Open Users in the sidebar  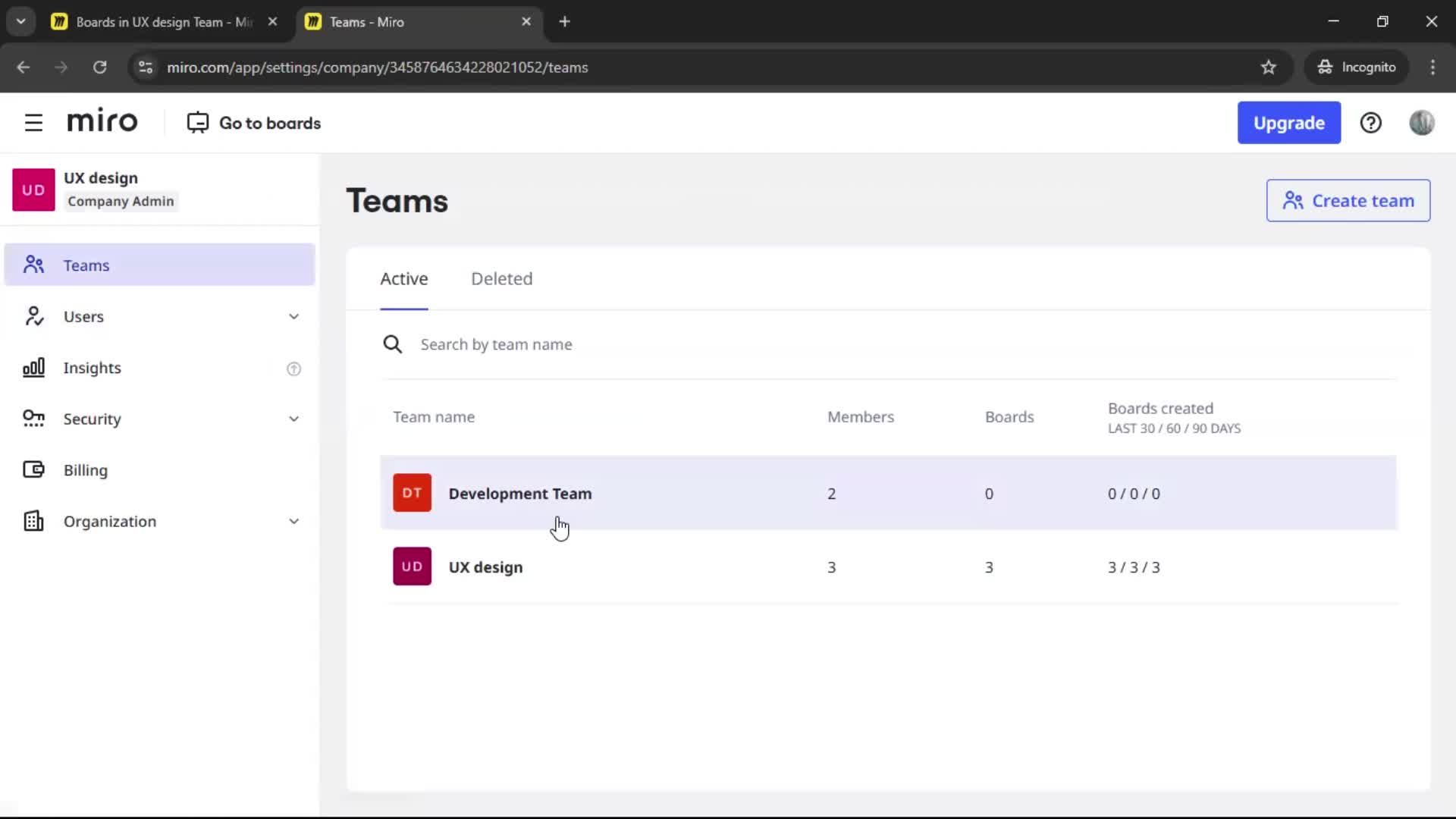pyautogui.click(x=159, y=316)
